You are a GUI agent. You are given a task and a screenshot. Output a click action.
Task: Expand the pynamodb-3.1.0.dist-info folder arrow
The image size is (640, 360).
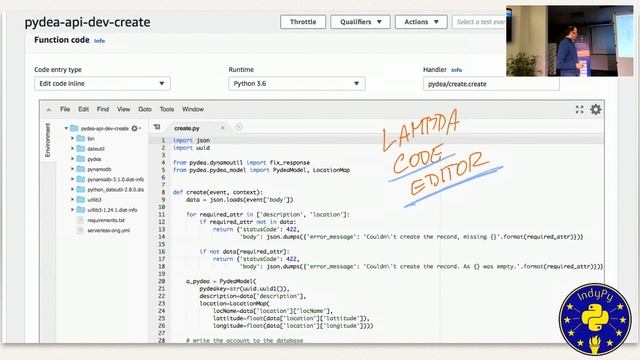(73, 179)
